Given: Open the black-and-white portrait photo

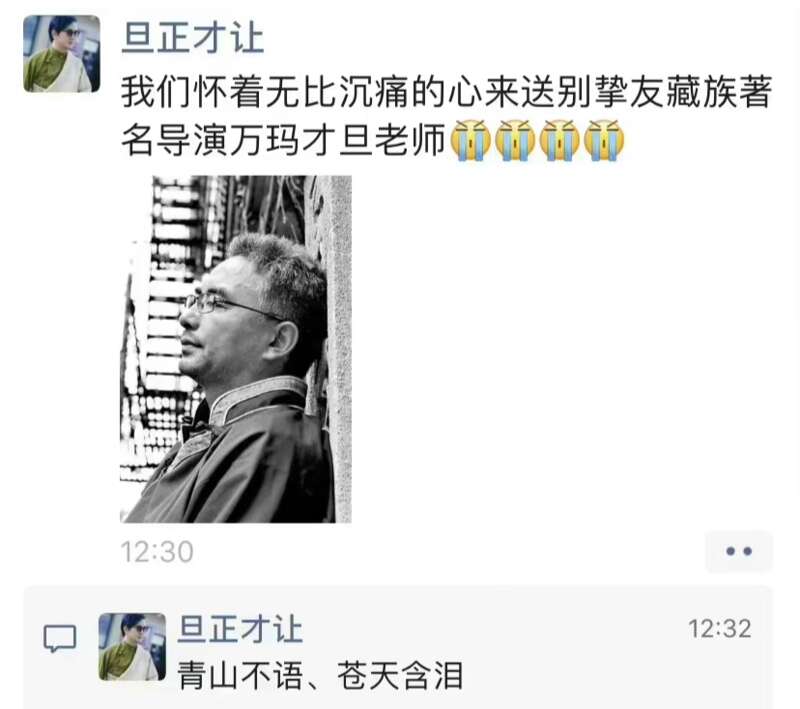Looking at the screenshot, I should pos(236,349).
